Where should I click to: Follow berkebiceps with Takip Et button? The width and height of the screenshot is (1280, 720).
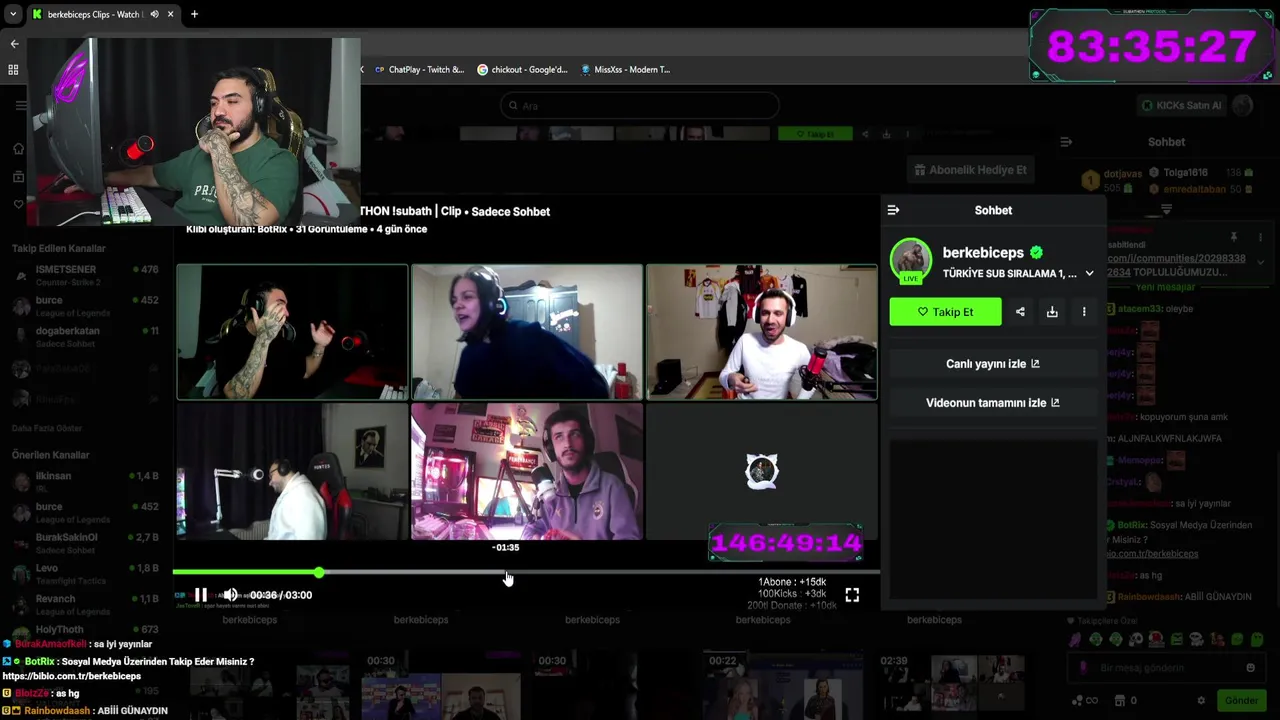click(945, 312)
